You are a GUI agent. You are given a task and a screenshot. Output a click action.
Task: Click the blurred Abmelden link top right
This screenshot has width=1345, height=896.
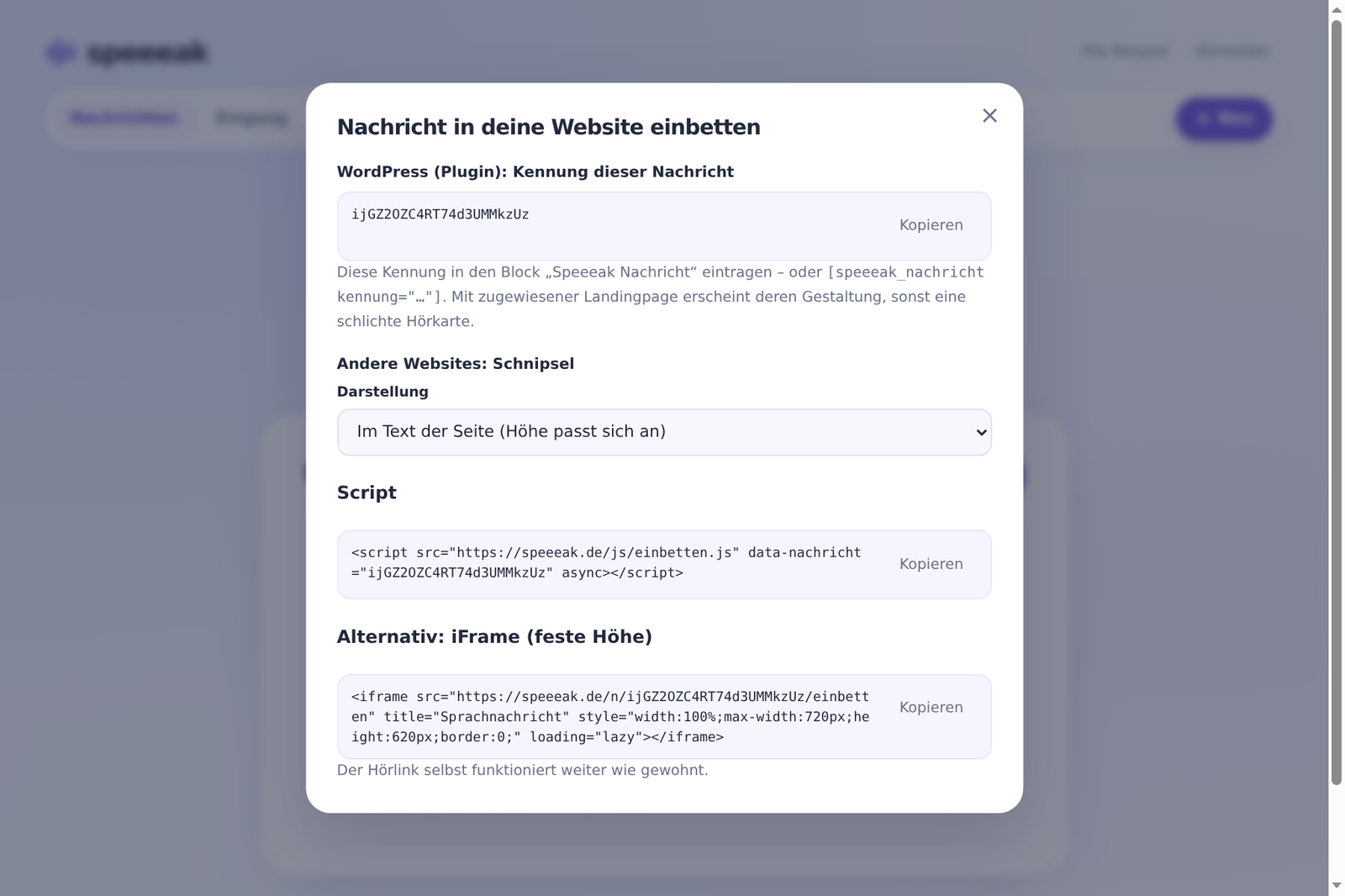click(x=1232, y=51)
